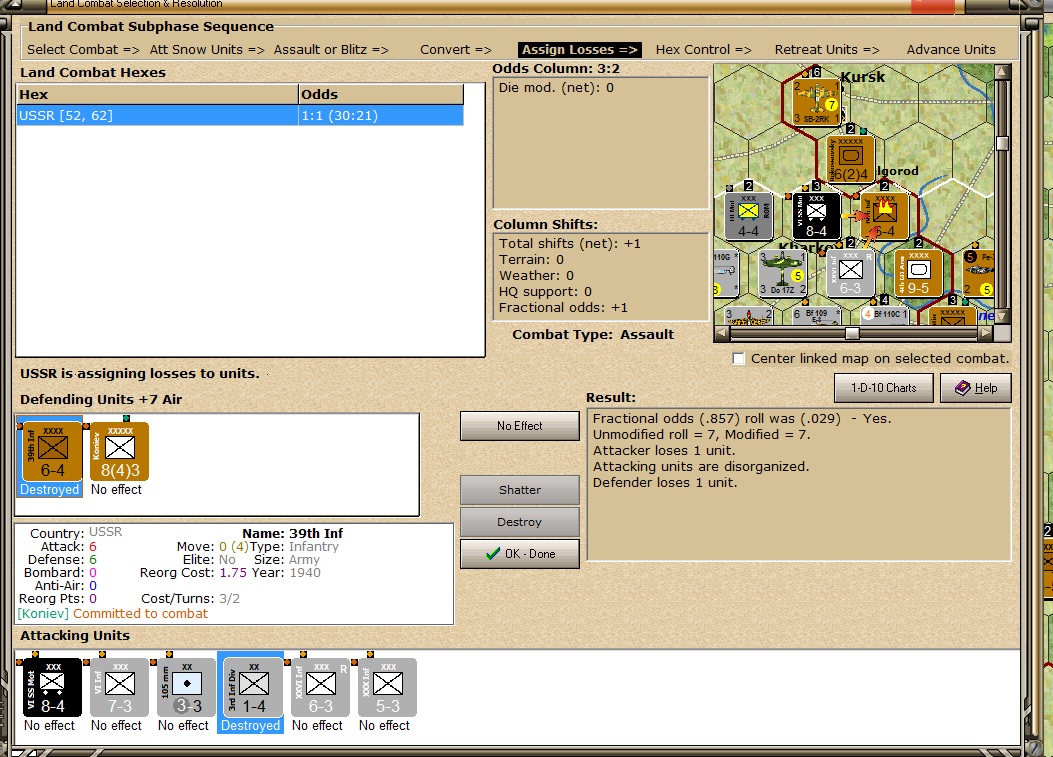This screenshot has height=757, width=1053.
Task: Open the 1-D-10 Charts
Action: 884,388
